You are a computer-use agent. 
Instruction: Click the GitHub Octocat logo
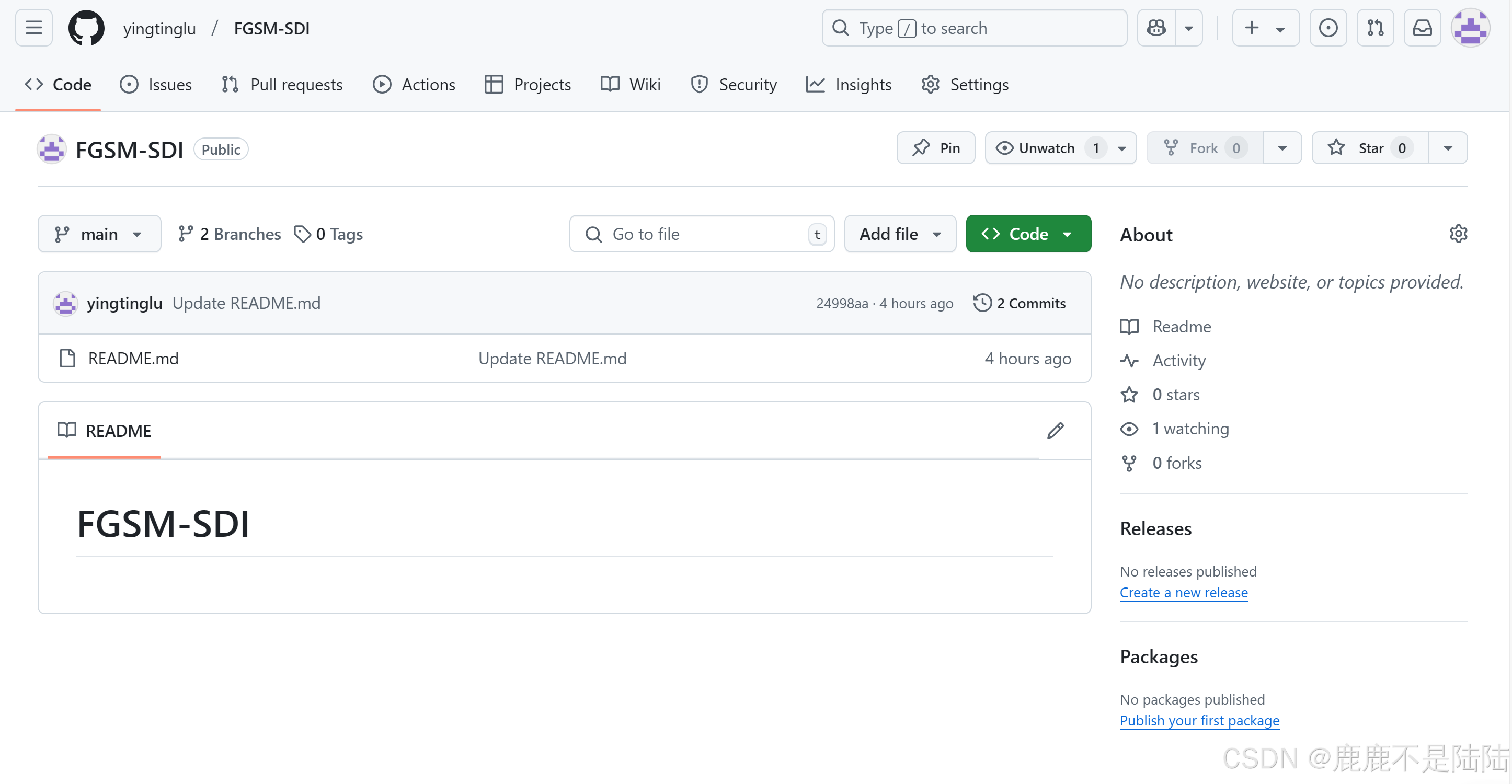point(86,28)
